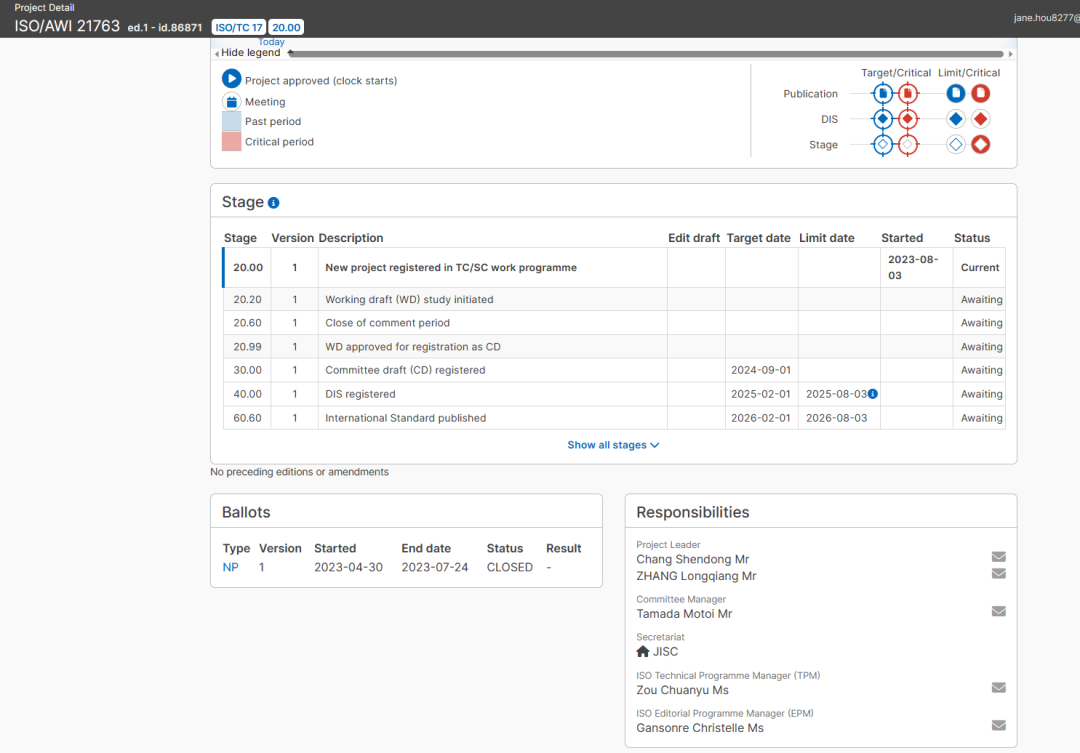Click the envelope icon for Gansonre Christelle
The height and width of the screenshot is (753, 1080).
tap(998, 726)
